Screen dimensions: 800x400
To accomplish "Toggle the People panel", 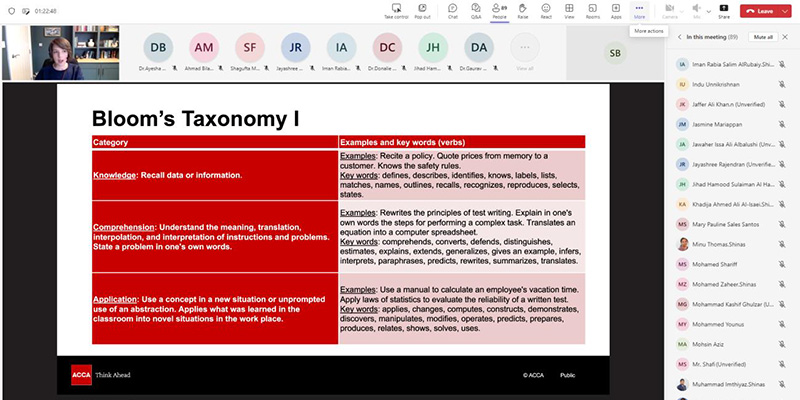I will tap(499, 10).
